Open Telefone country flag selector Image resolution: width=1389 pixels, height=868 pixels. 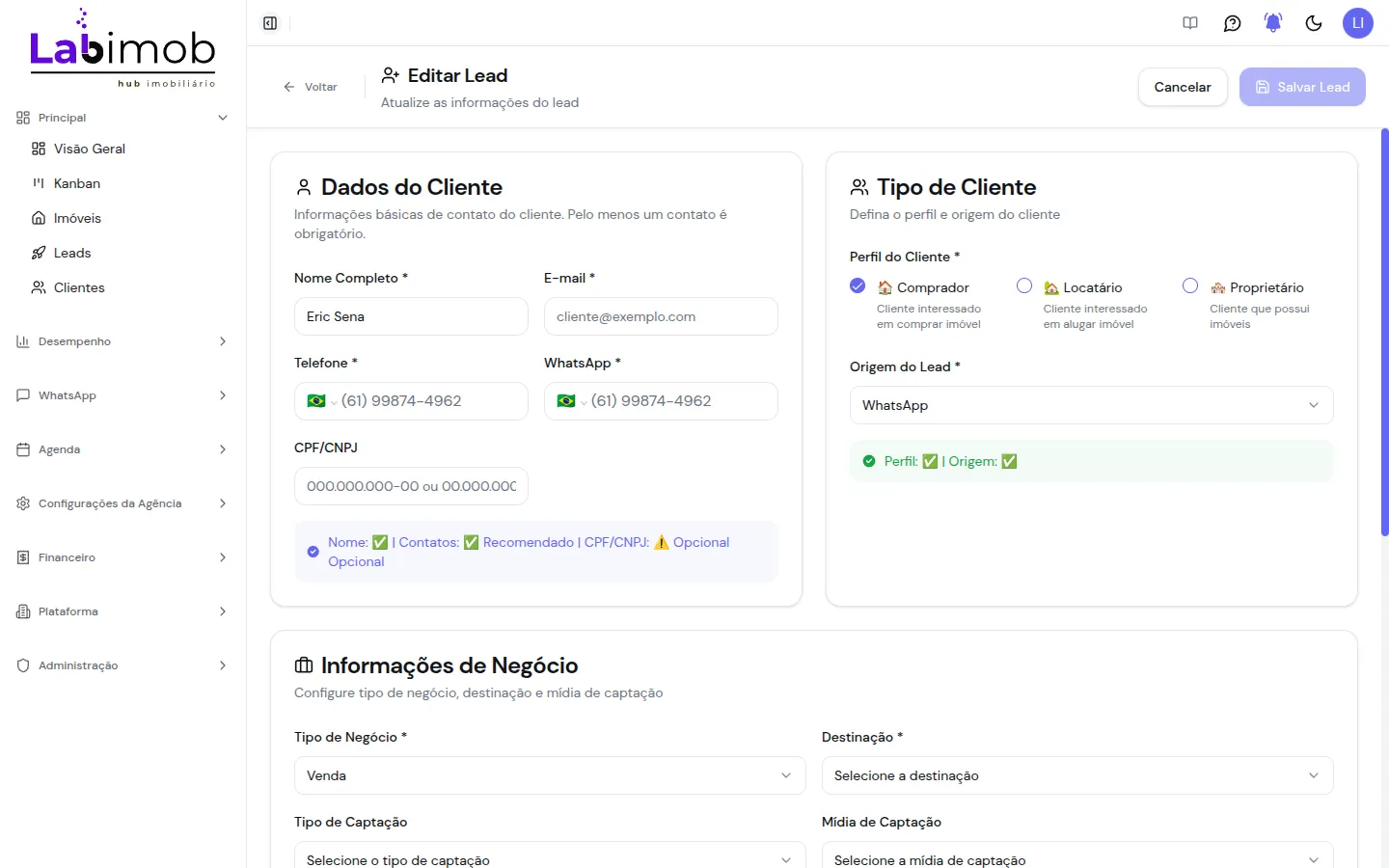point(322,401)
